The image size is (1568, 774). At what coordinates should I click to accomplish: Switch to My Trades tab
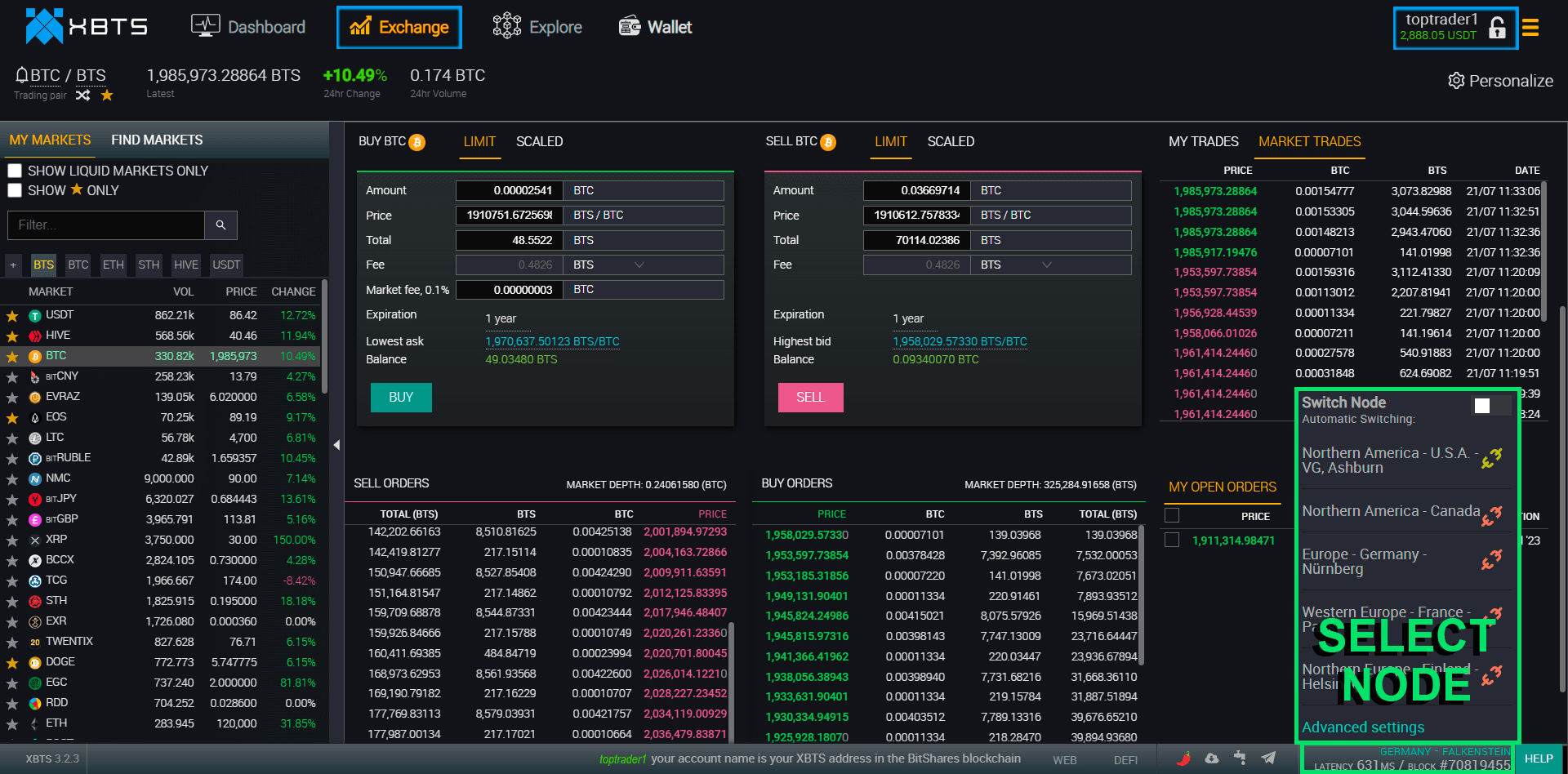(1203, 142)
